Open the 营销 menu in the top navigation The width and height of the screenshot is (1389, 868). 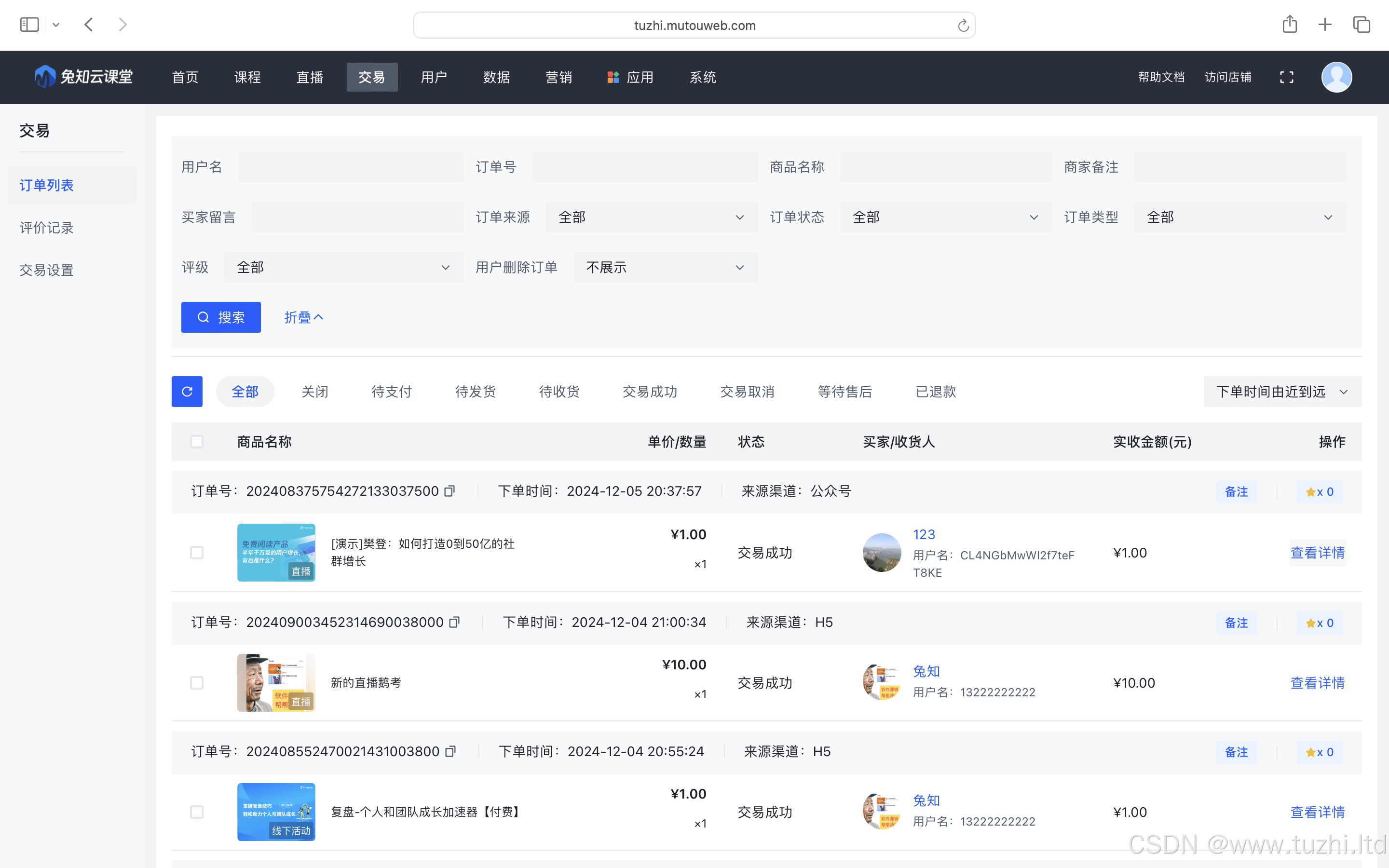[x=558, y=77]
